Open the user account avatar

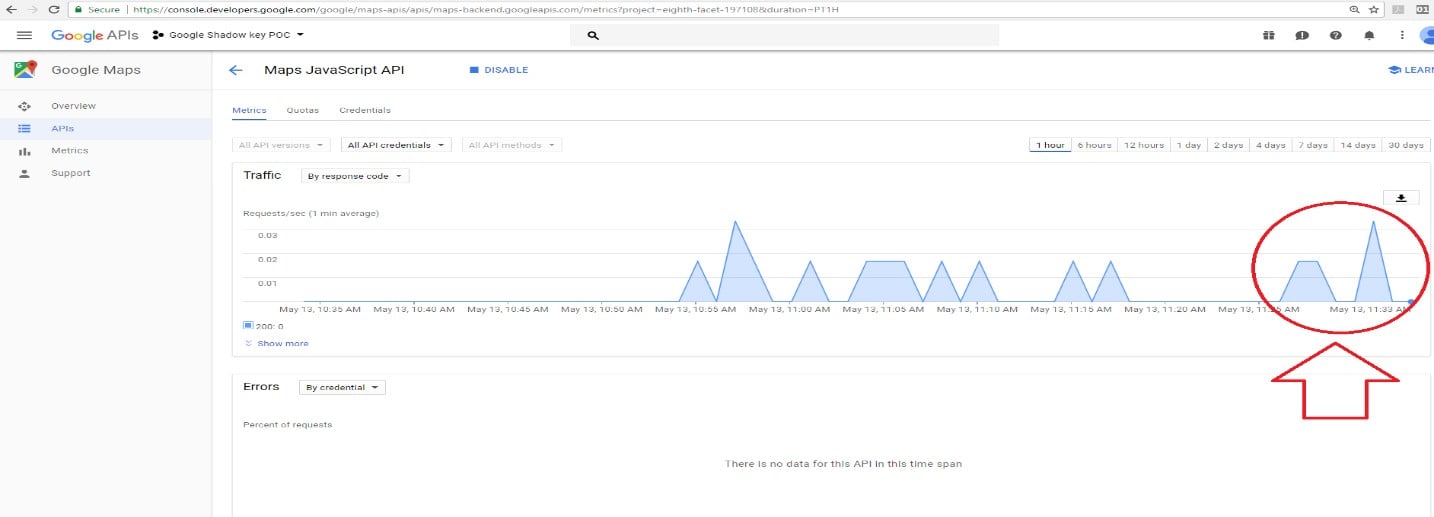tap(1428, 35)
